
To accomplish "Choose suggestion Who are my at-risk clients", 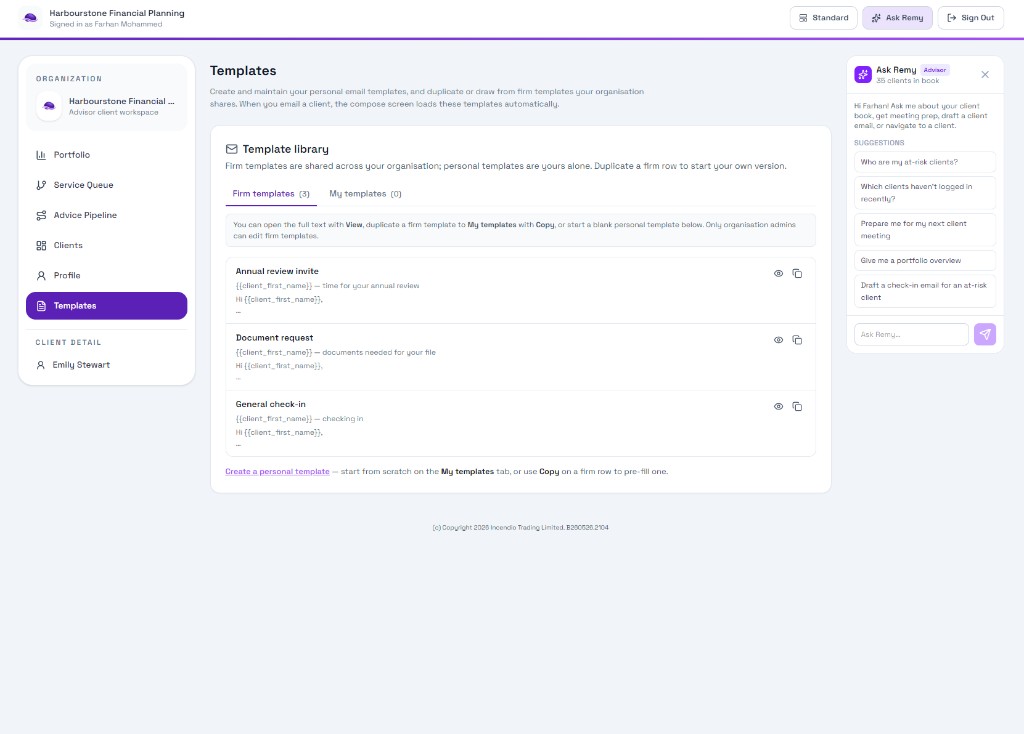I will [x=925, y=162].
